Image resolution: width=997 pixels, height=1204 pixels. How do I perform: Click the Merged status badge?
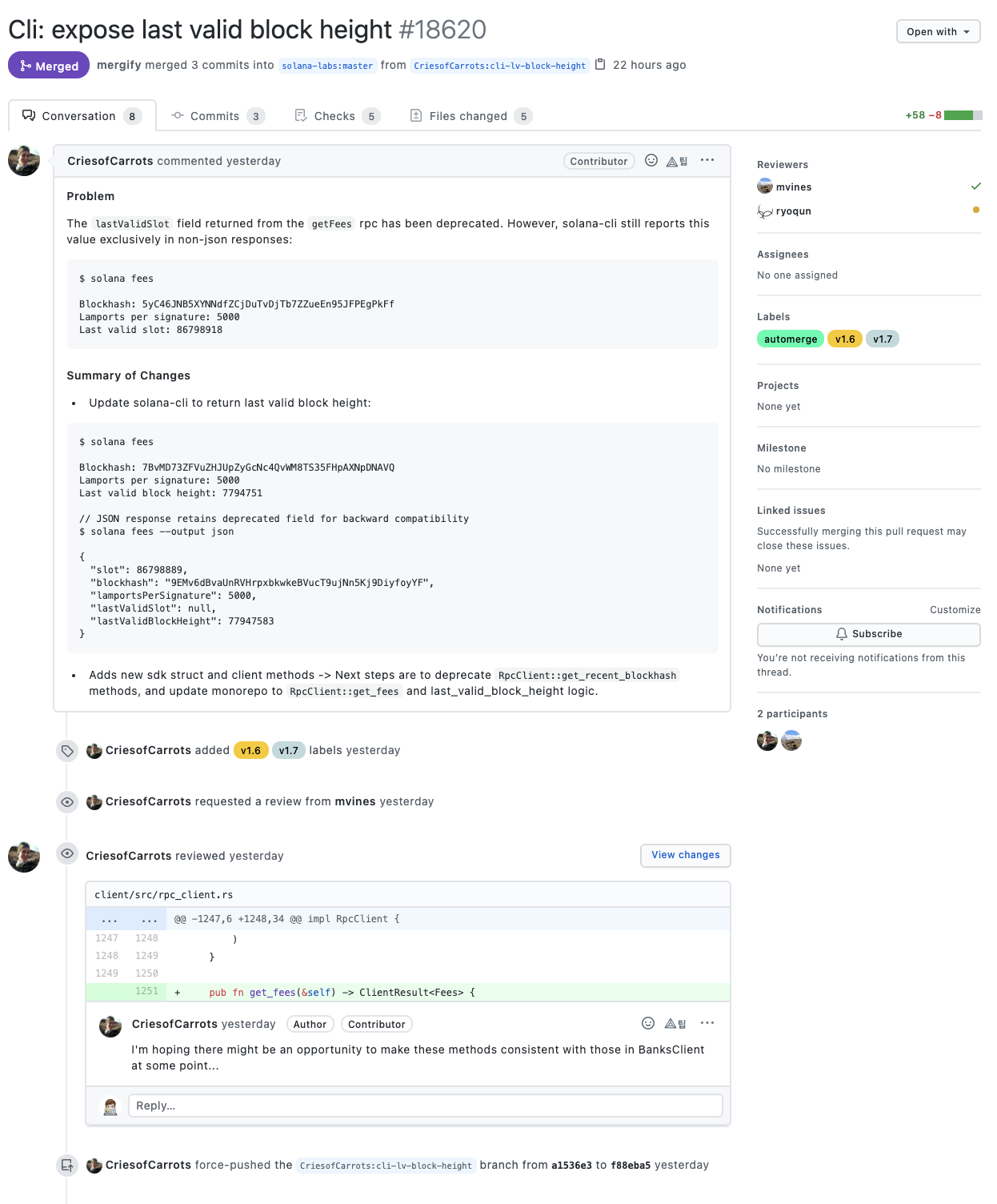pos(49,66)
